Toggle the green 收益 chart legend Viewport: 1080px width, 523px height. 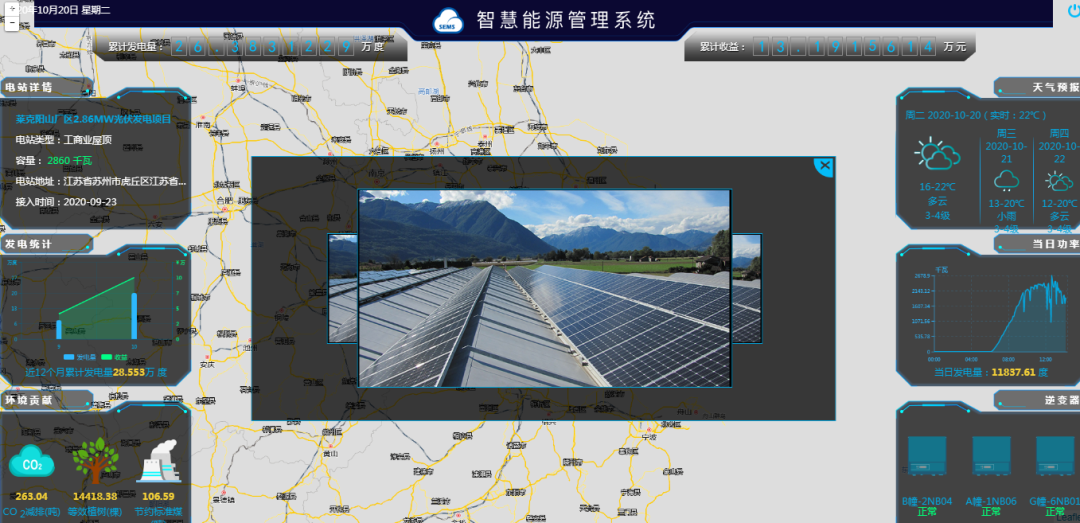[x=111, y=356]
